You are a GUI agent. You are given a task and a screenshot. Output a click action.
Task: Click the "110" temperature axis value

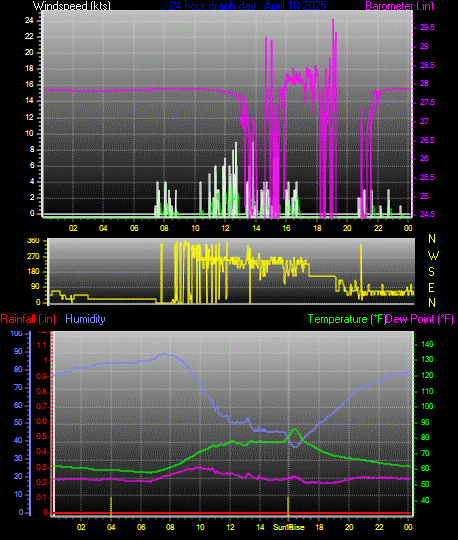tap(427, 391)
